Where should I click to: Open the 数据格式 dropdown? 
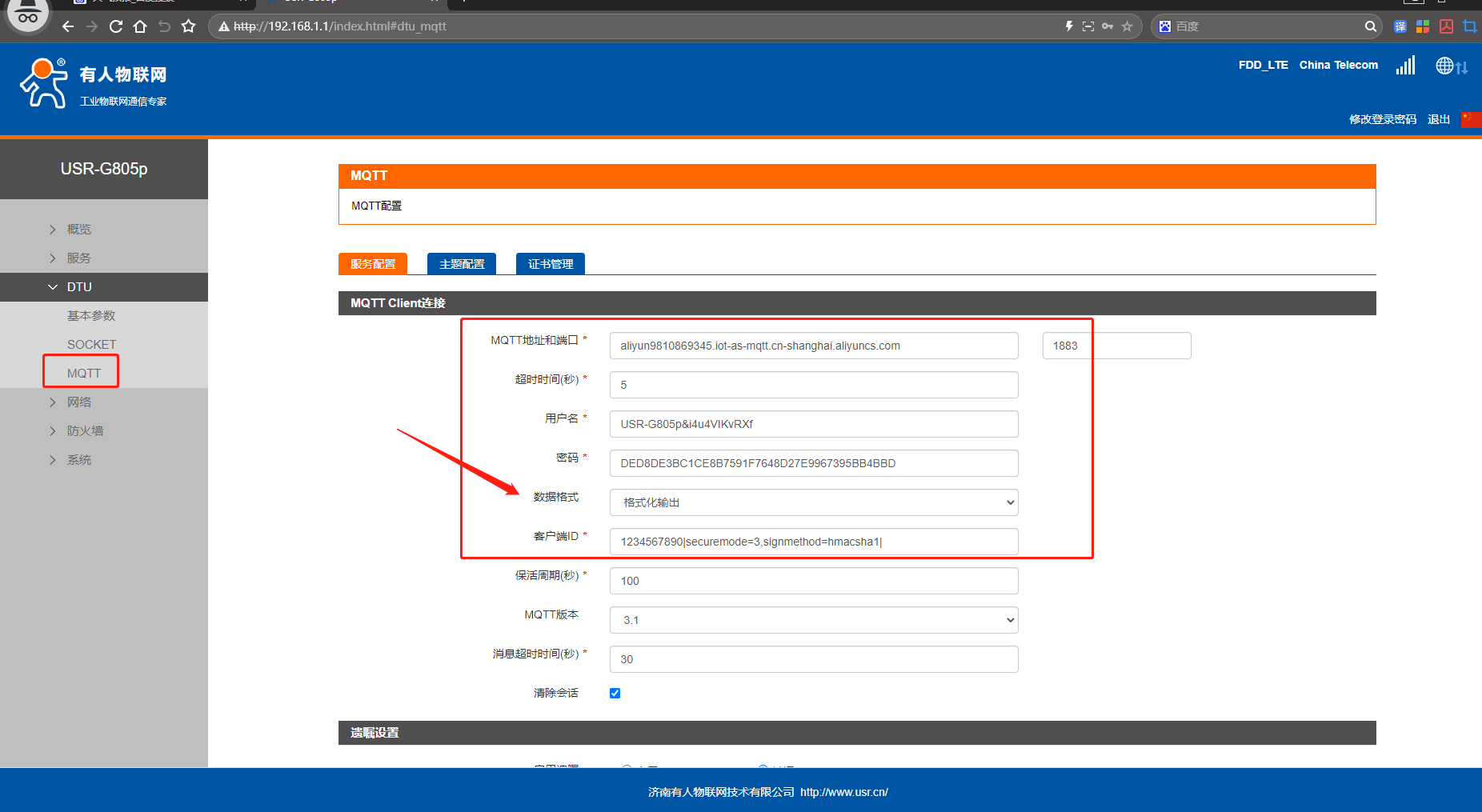coord(813,502)
